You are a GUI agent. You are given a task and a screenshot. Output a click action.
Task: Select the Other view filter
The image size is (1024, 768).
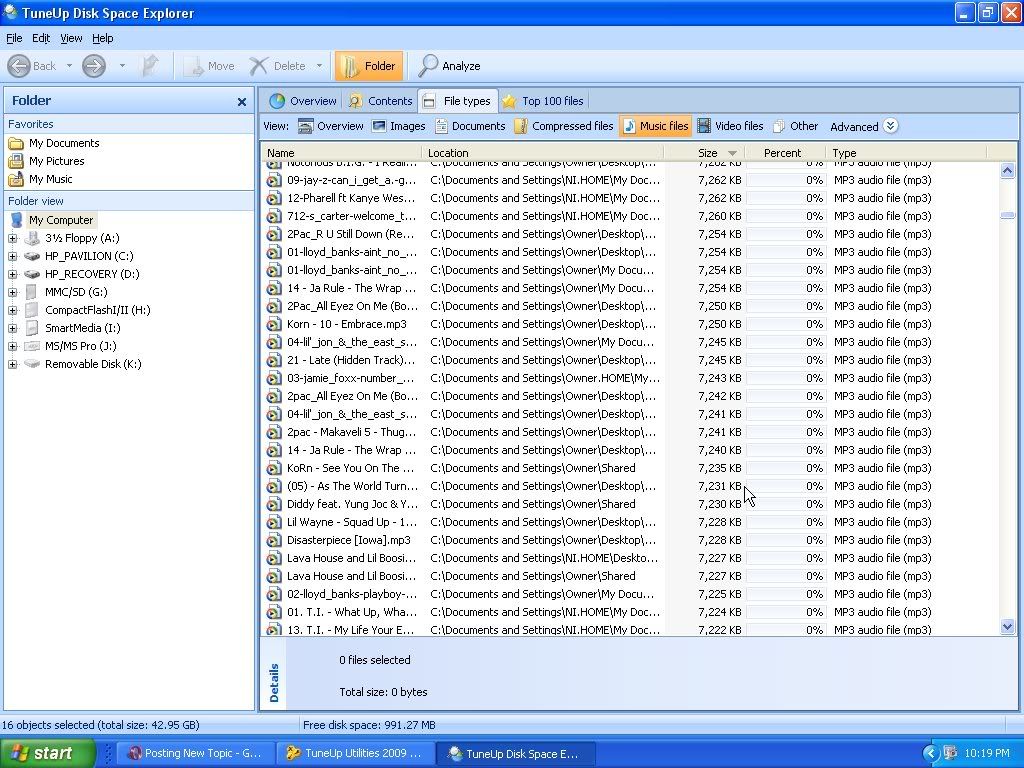click(795, 127)
